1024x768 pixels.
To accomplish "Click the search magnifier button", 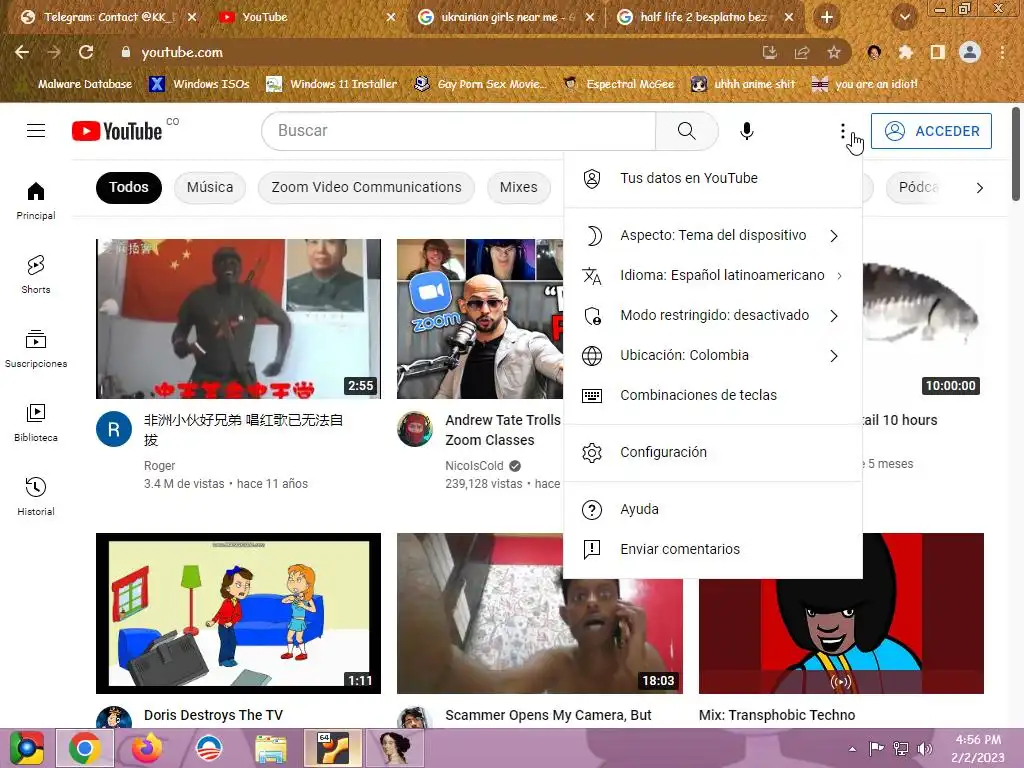I will 686,131.
